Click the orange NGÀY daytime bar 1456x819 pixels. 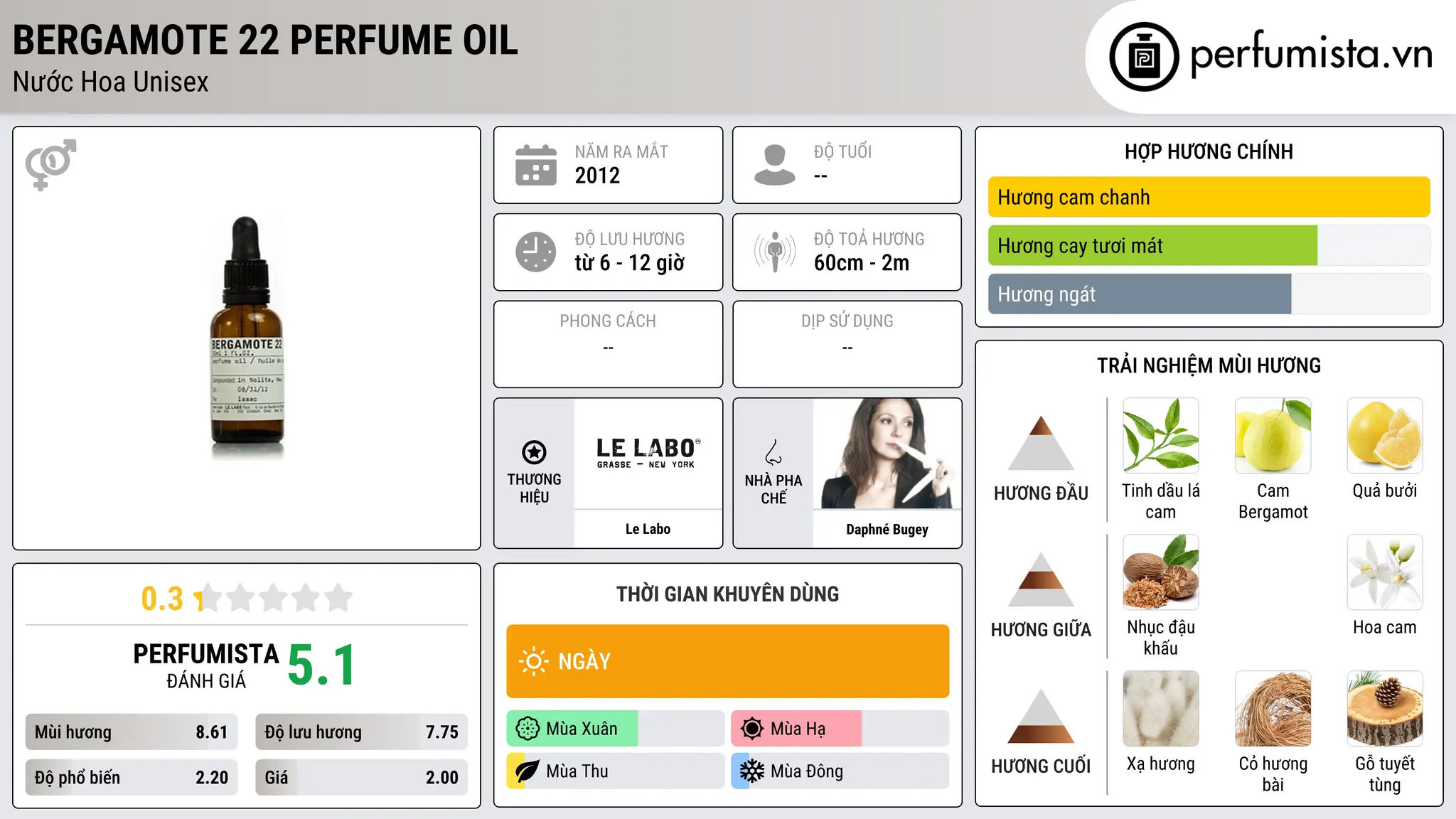tap(728, 661)
